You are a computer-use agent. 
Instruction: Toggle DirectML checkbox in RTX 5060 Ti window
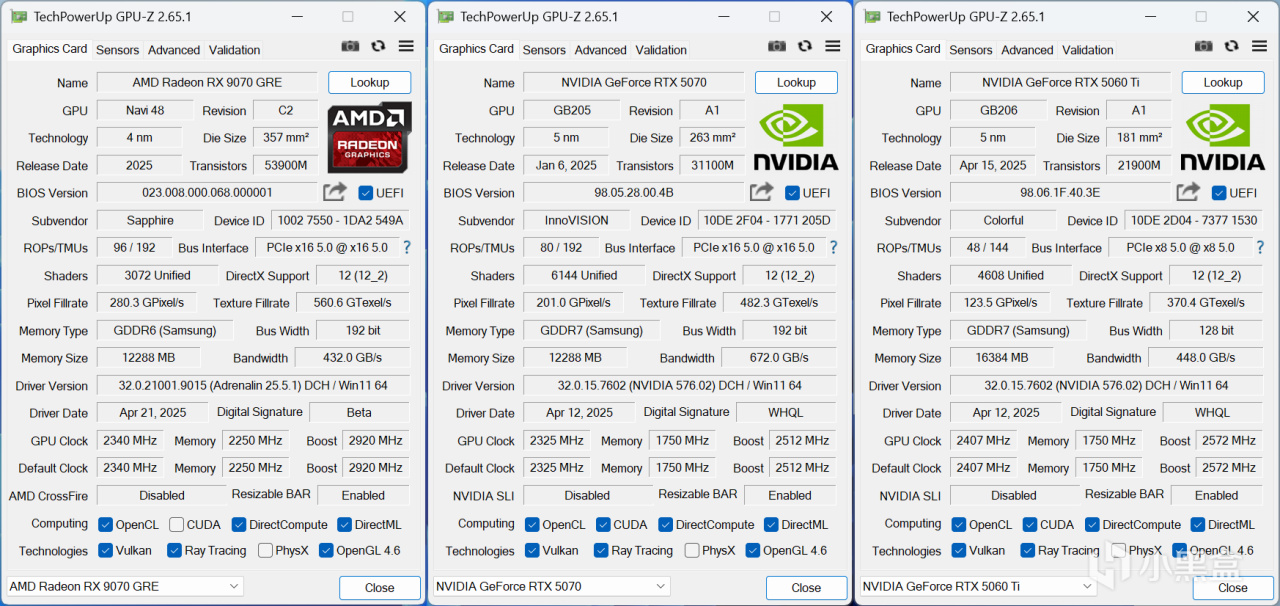[x=1198, y=524]
